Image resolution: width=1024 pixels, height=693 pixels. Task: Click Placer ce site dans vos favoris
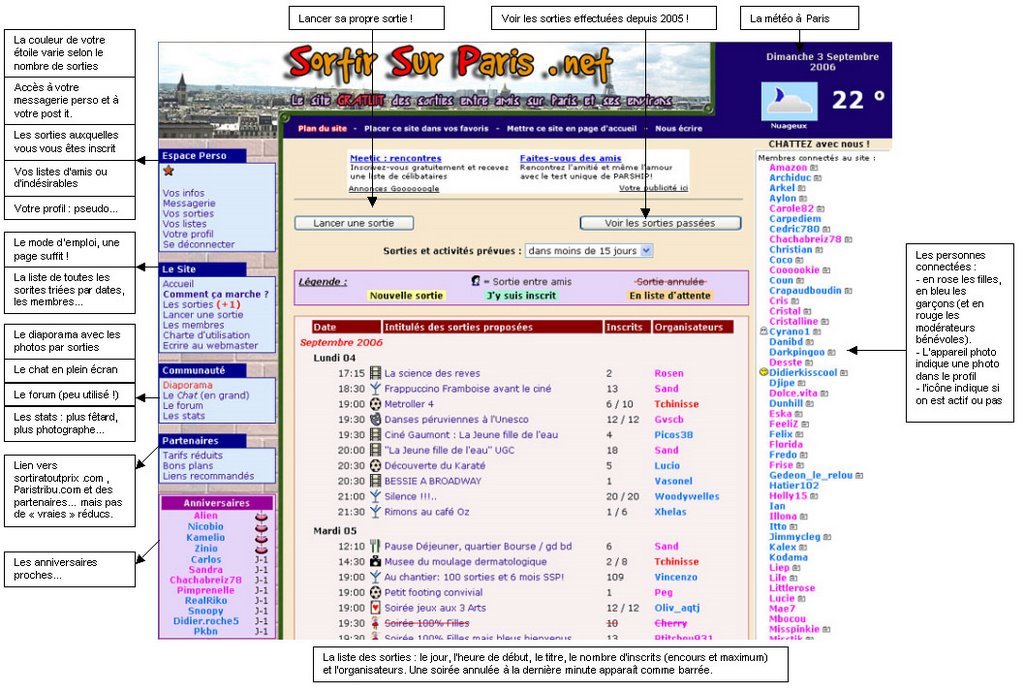[x=426, y=129]
